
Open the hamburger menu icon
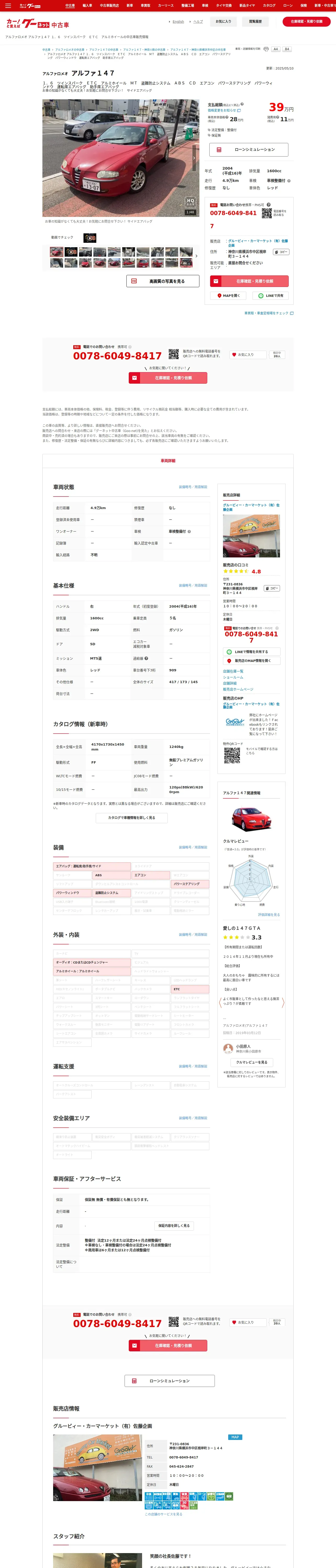click(x=8, y=5)
